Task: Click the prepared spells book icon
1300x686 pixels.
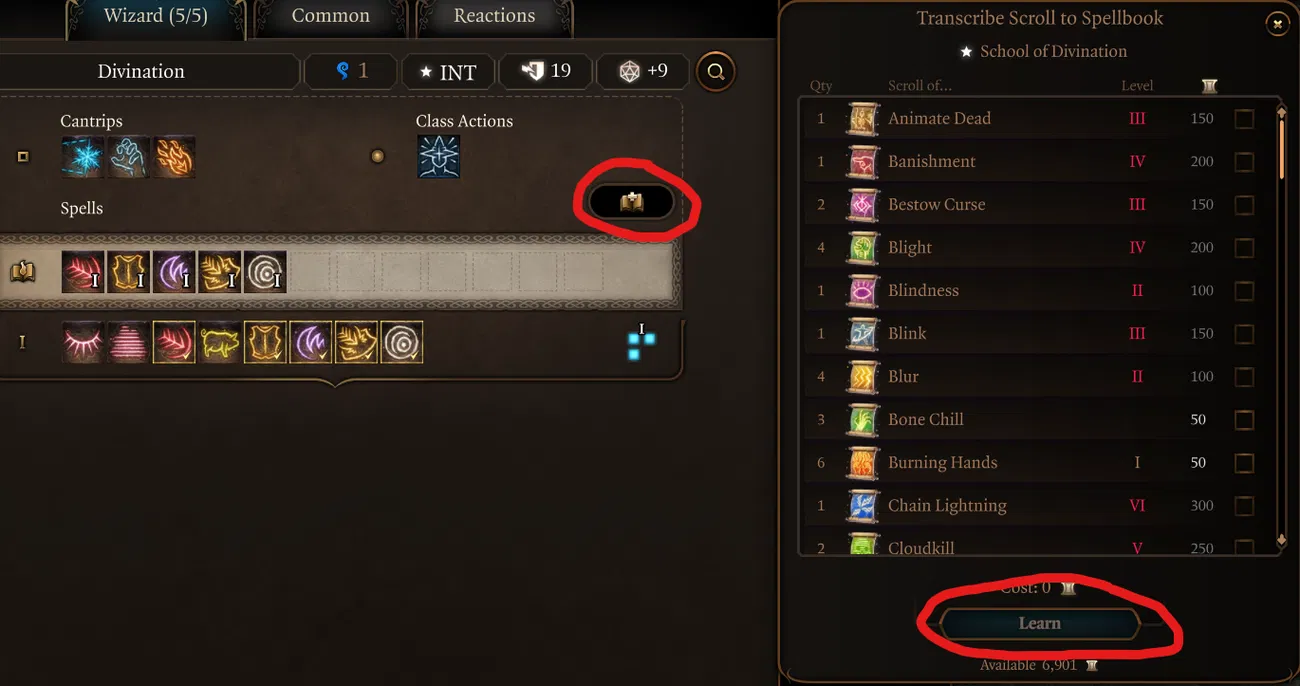Action: (x=22, y=271)
